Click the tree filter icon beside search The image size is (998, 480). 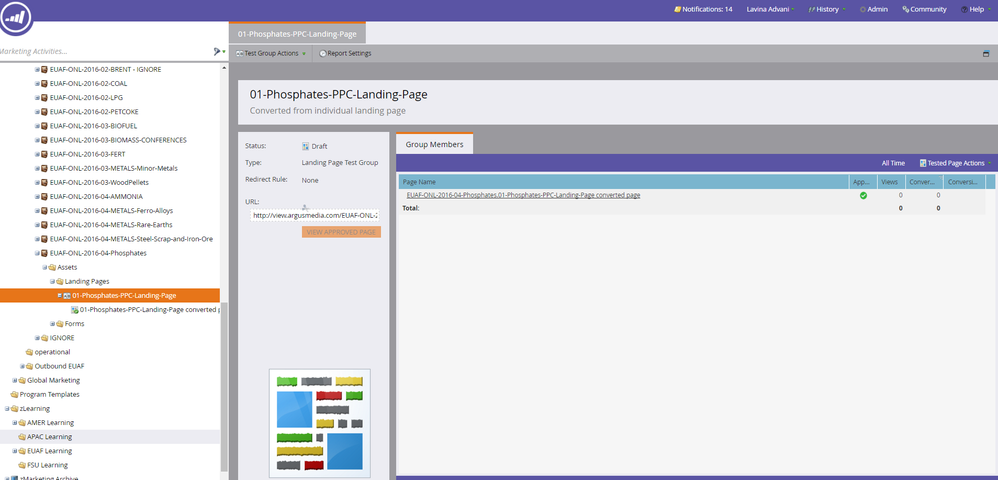[x=218, y=51]
